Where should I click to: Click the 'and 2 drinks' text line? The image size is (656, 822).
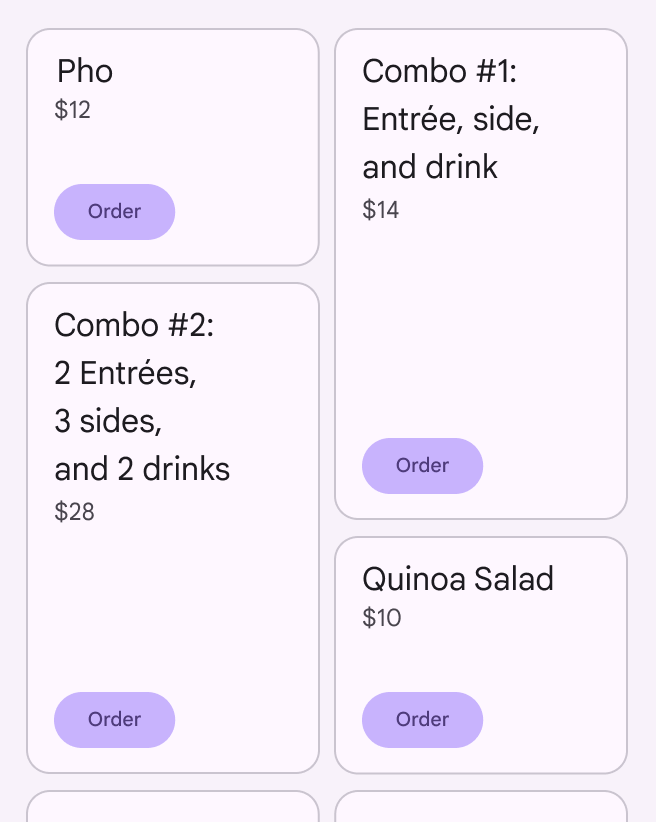point(142,469)
